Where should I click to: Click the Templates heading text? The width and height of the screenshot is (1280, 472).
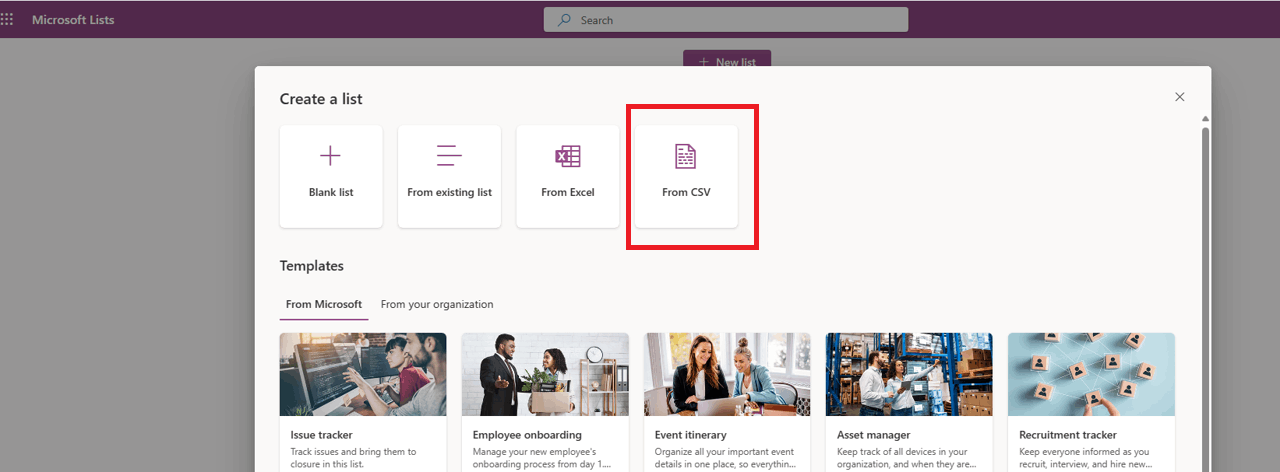click(x=312, y=266)
